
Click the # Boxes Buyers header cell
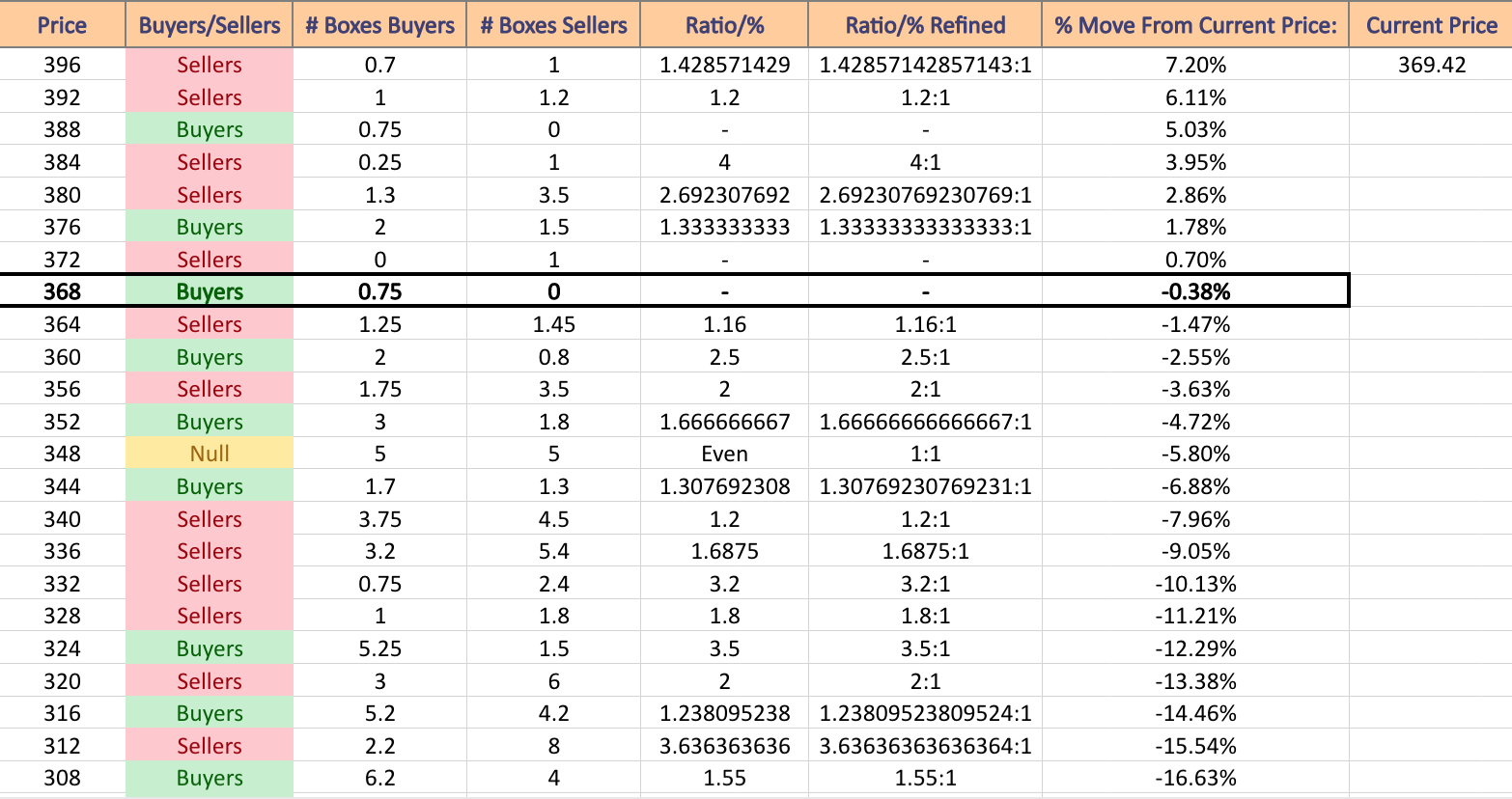click(x=379, y=25)
